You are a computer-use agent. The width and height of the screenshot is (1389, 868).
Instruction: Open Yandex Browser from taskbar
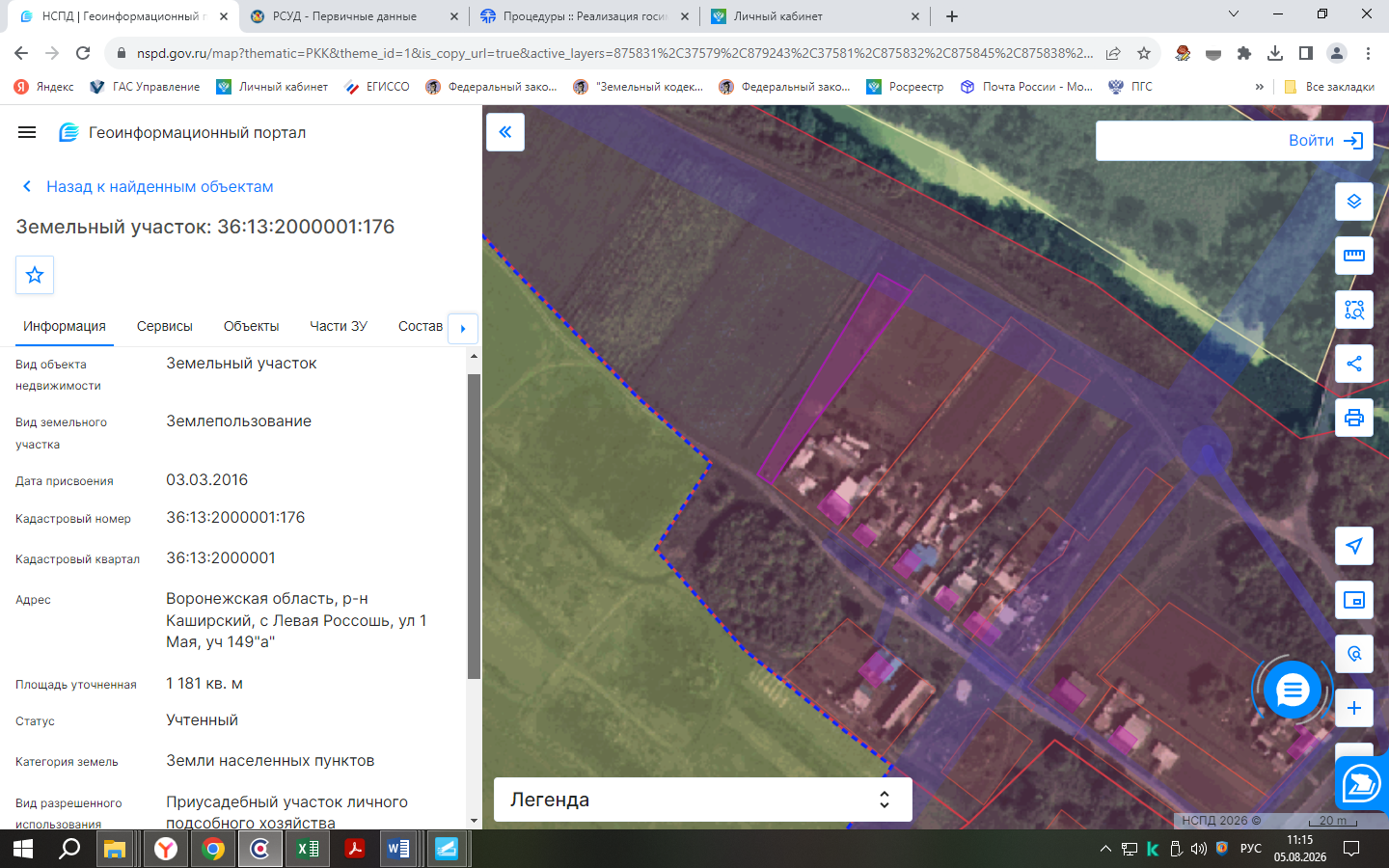tap(166, 849)
